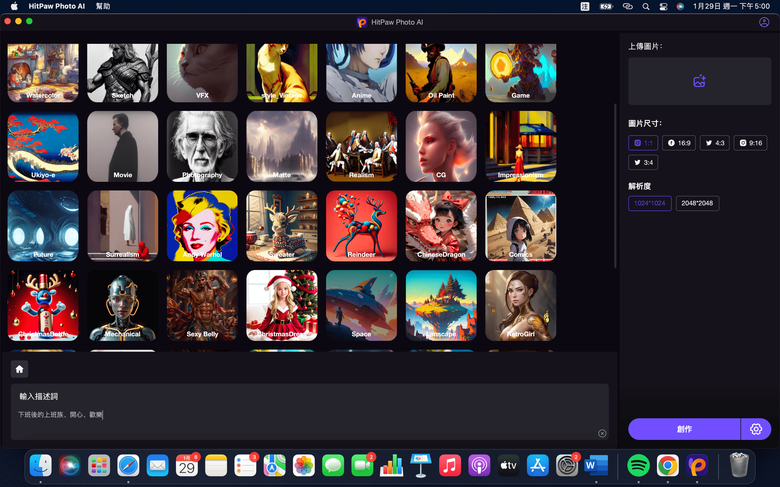Open Spotify from the Dock

[638, 466]
